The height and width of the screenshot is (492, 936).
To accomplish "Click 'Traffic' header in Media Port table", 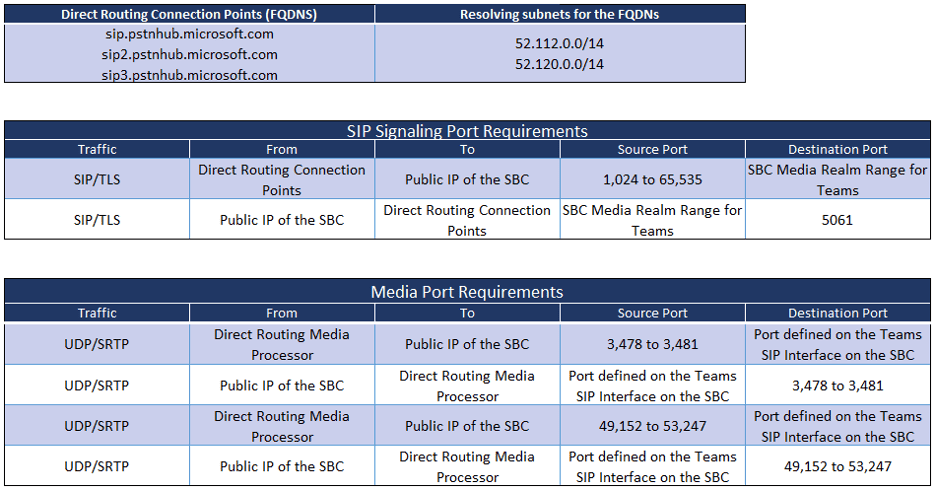I will (97, 313).
